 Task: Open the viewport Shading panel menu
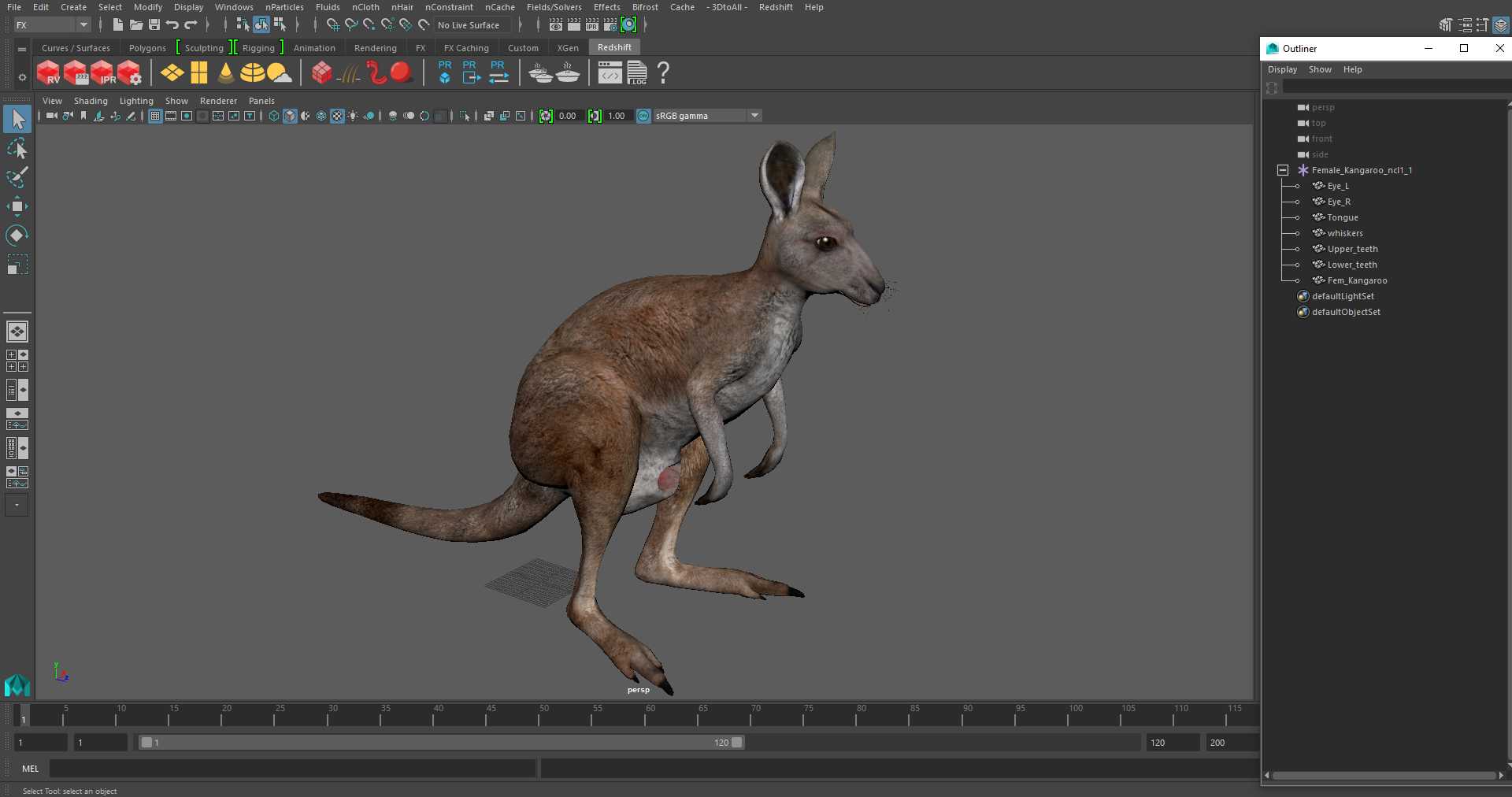(x=91, y=101)
